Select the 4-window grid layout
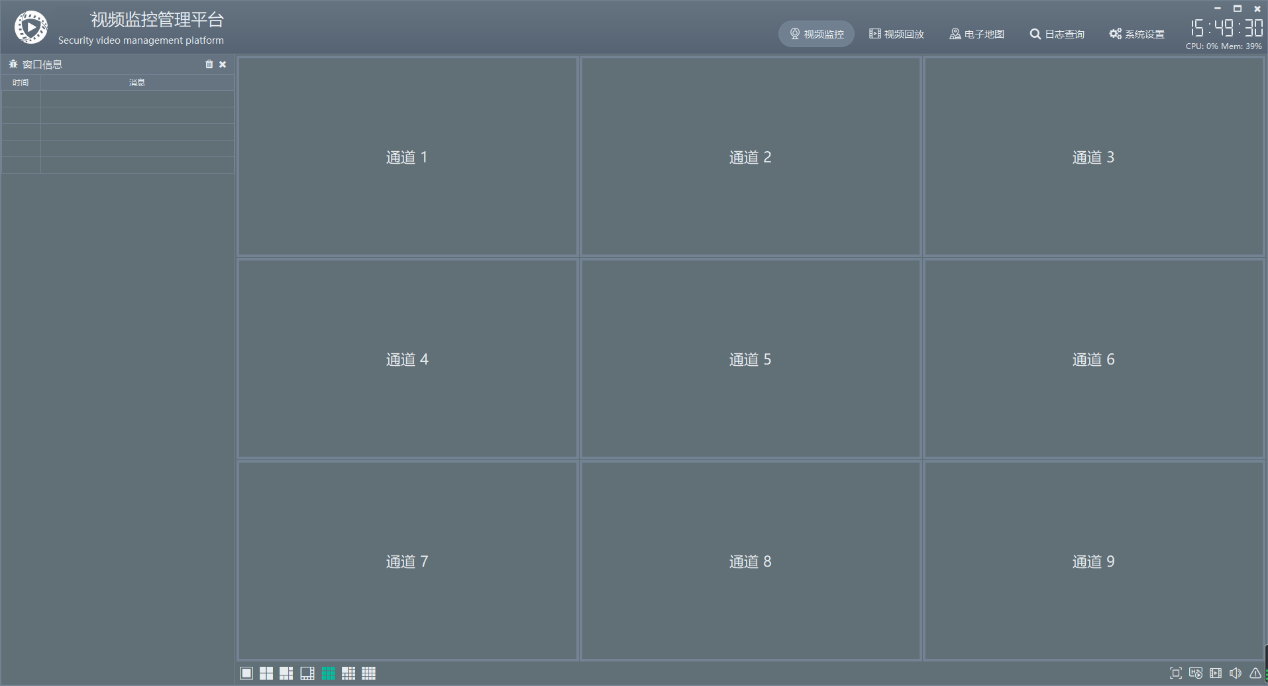 266,673
